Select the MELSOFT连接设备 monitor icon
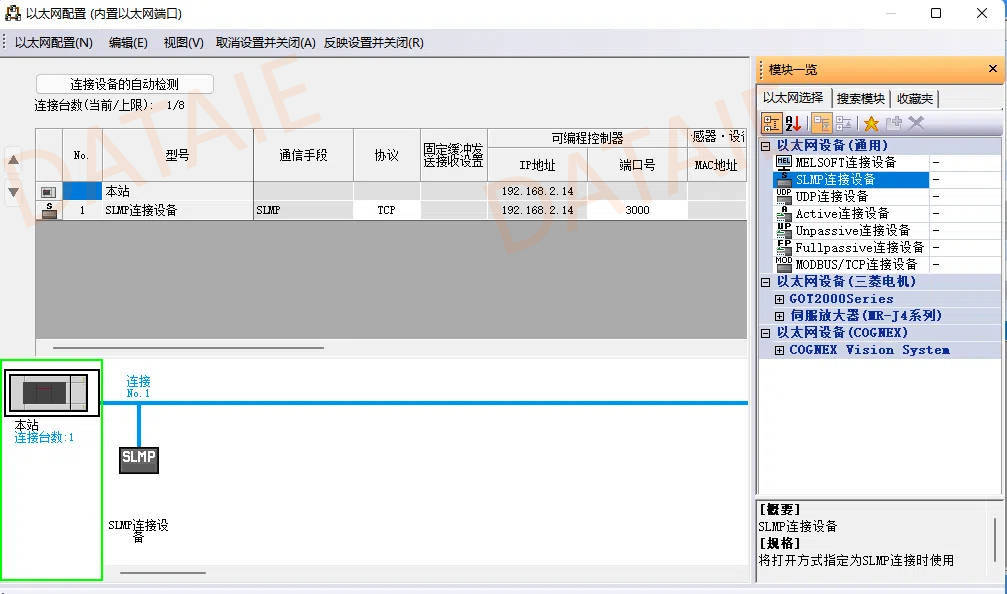This screenshot has width=1007, height=594. pyautogui.click(x=784, y=162)
